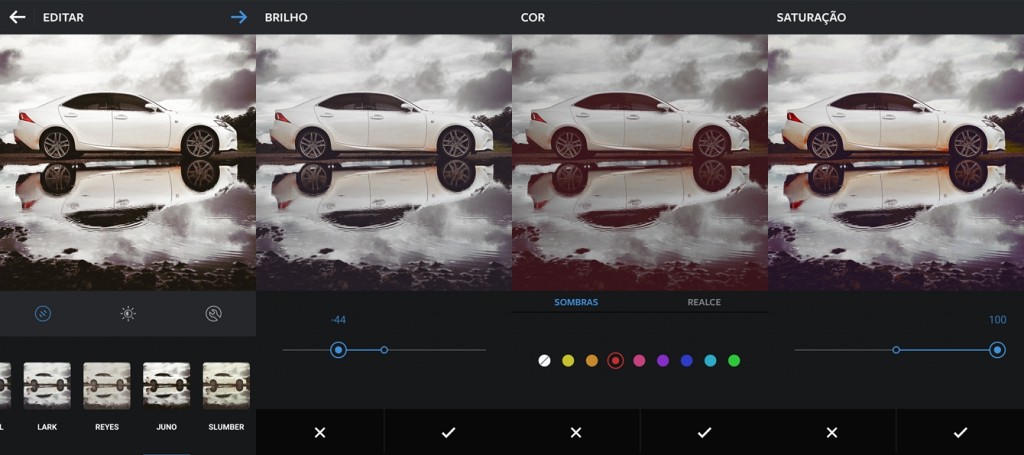Open the wrench tools icon
1024x455 pixels.
point(213,314)
